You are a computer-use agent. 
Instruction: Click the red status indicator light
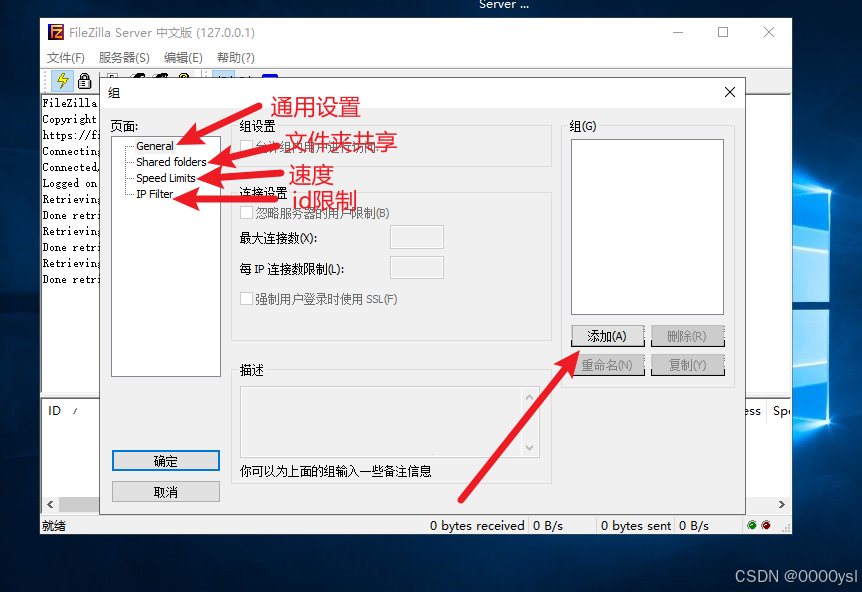(766, 525)
